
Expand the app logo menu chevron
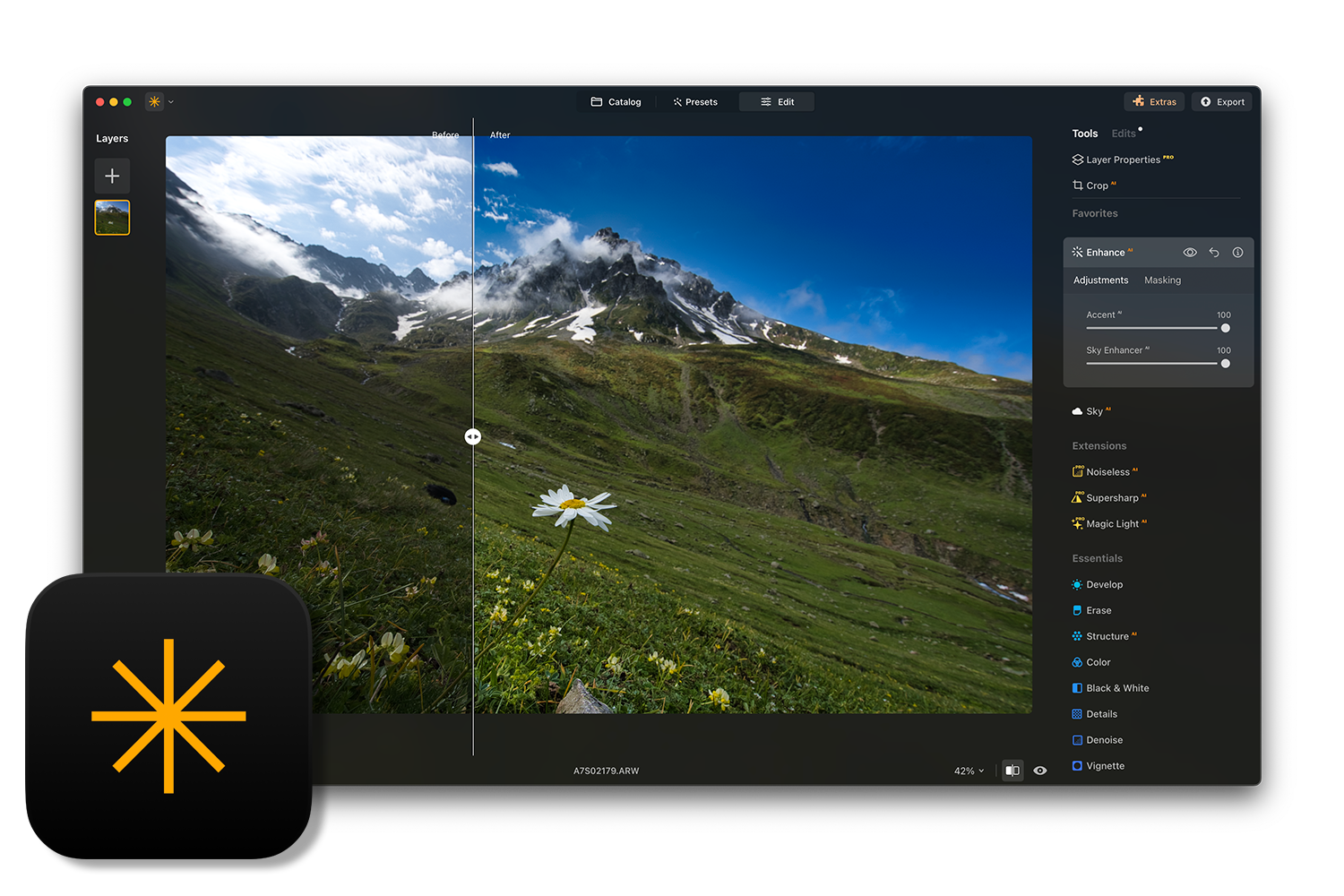tap(171, 102)
